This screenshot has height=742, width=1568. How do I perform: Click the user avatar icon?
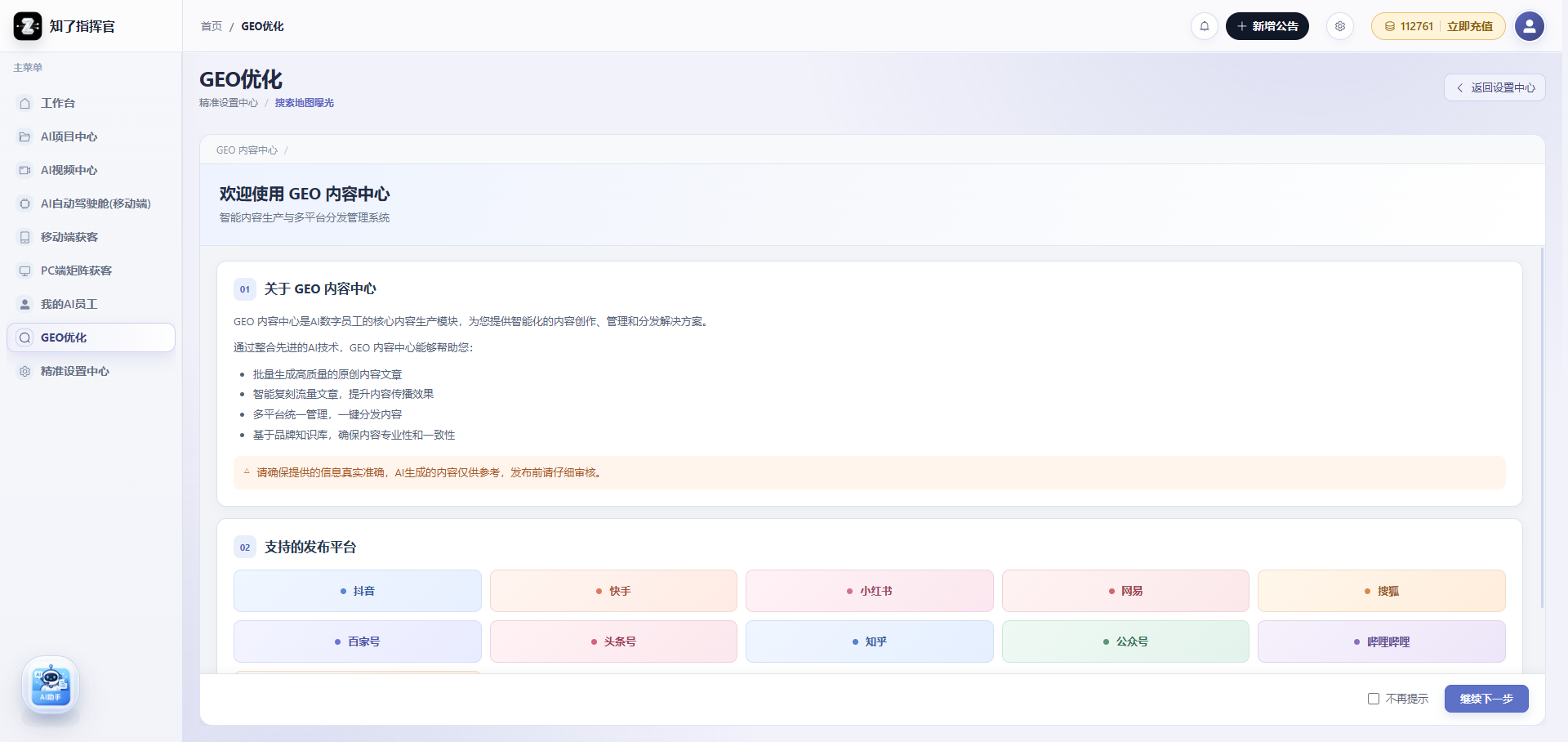(x=1530, y=26)
